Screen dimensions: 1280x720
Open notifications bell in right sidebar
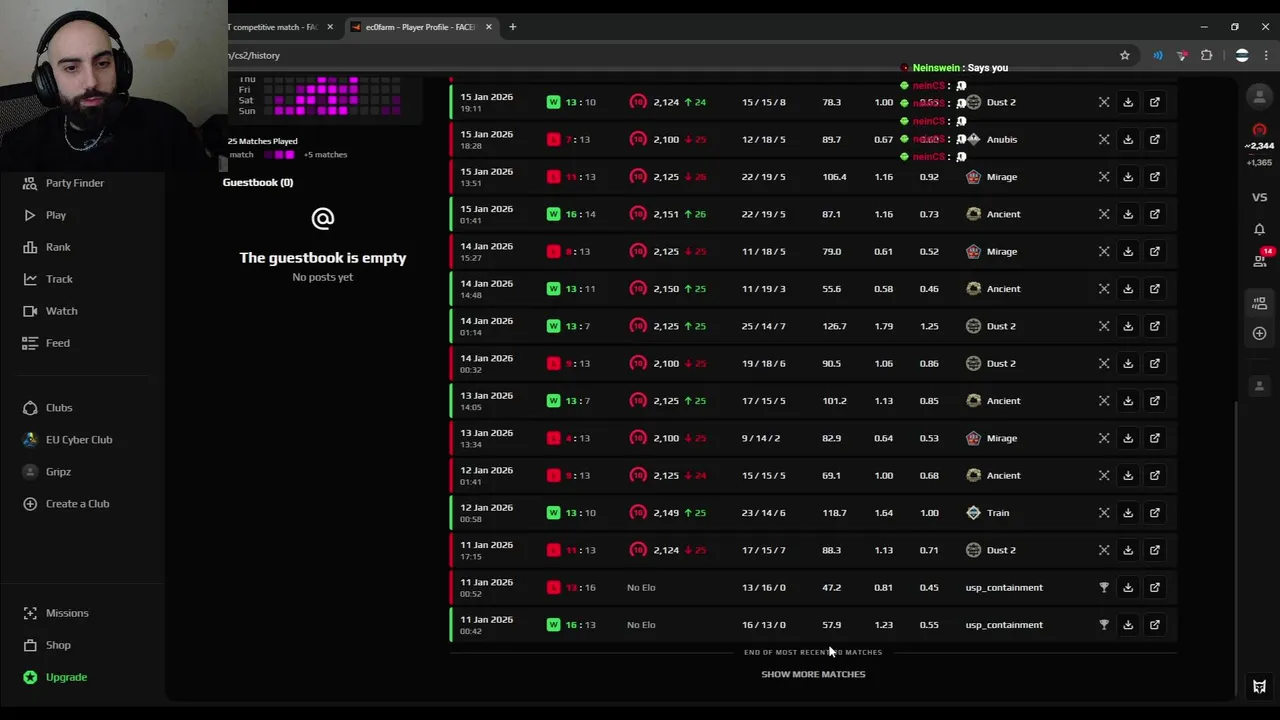[1259, 229]
